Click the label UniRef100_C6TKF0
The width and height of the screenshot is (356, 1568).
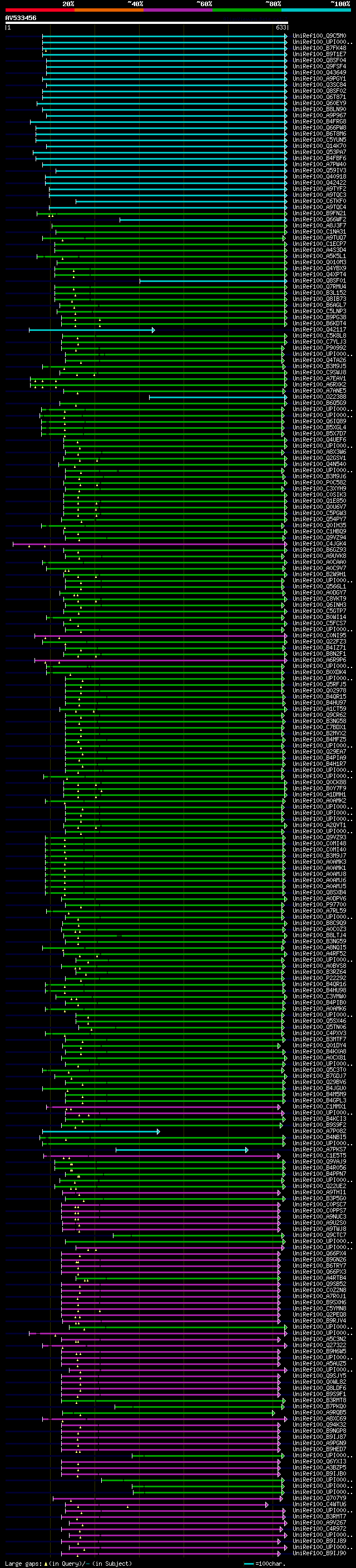(x=319, y=201)
